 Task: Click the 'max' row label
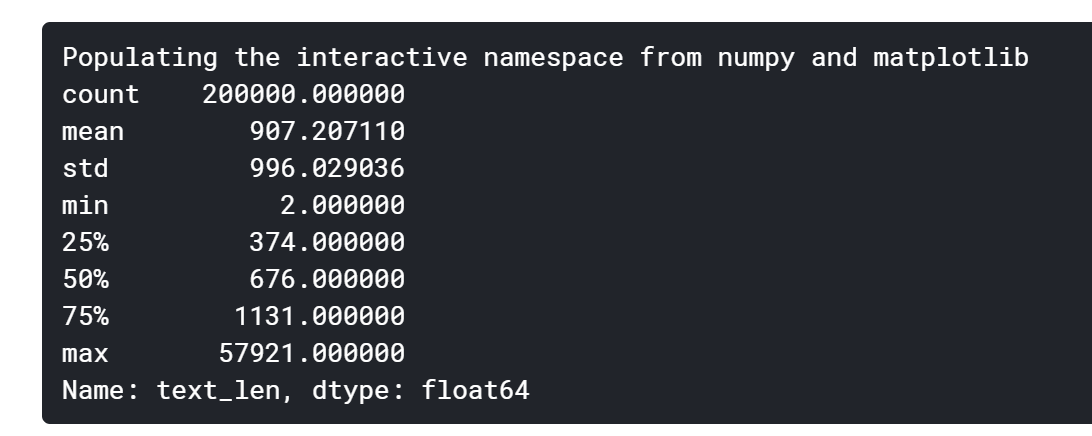pyautogui.click(x=85, y=353)
